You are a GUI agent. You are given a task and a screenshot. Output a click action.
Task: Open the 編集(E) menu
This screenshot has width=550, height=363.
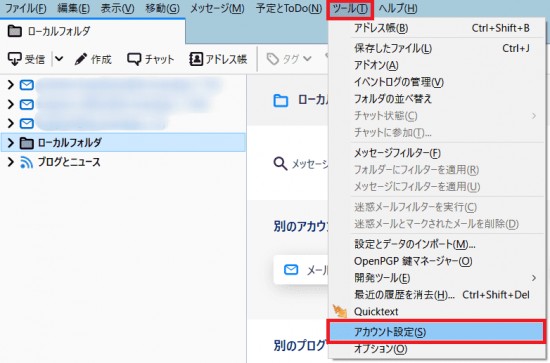point(73,8)
